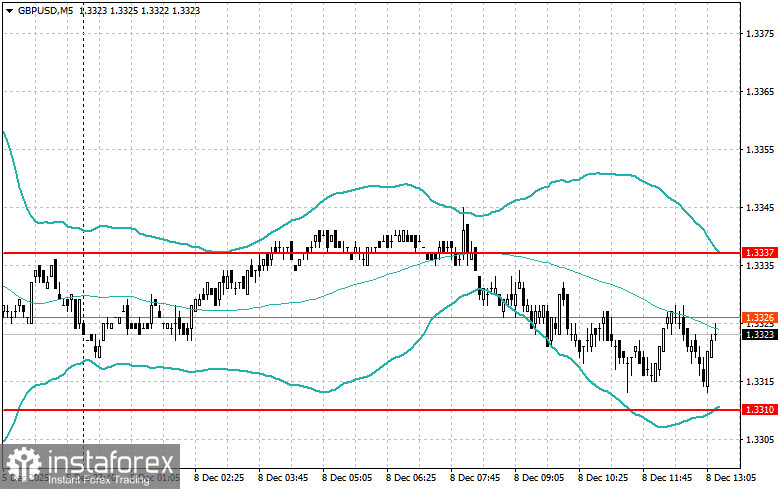Select the 8 Dec 07:45 time label
The width and height of the screenshot is (781, 489).
(475, 478)
